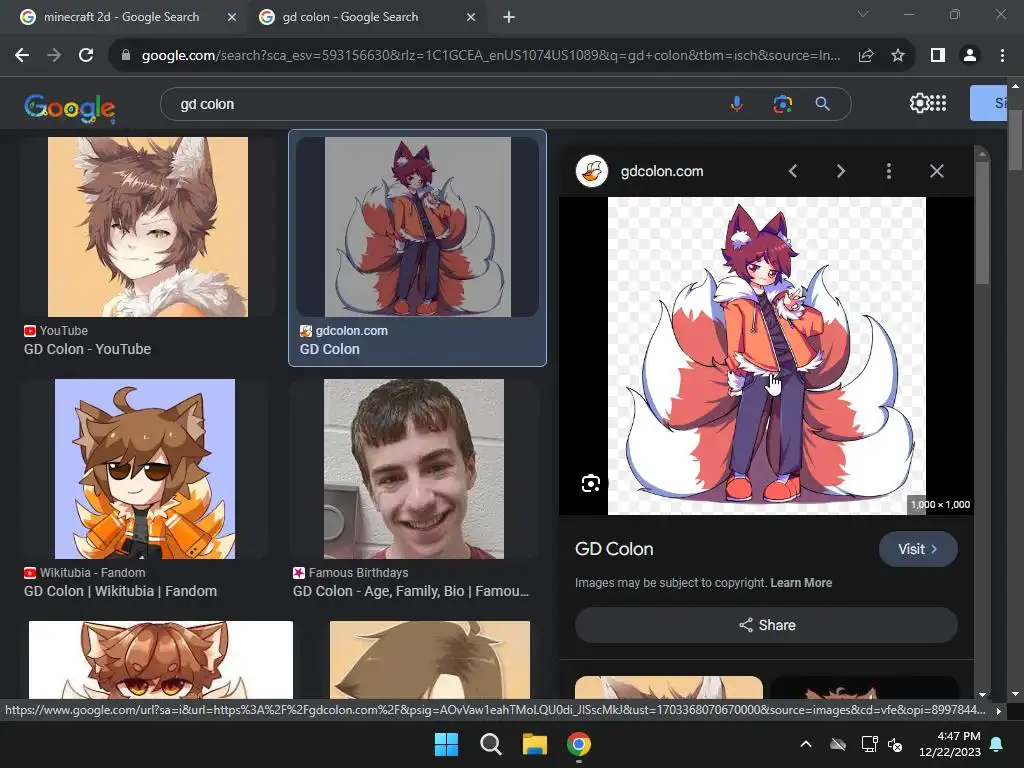This screenshot has width=1024, height=768.
Task: Open the Google apps grid
Action: 938,103
